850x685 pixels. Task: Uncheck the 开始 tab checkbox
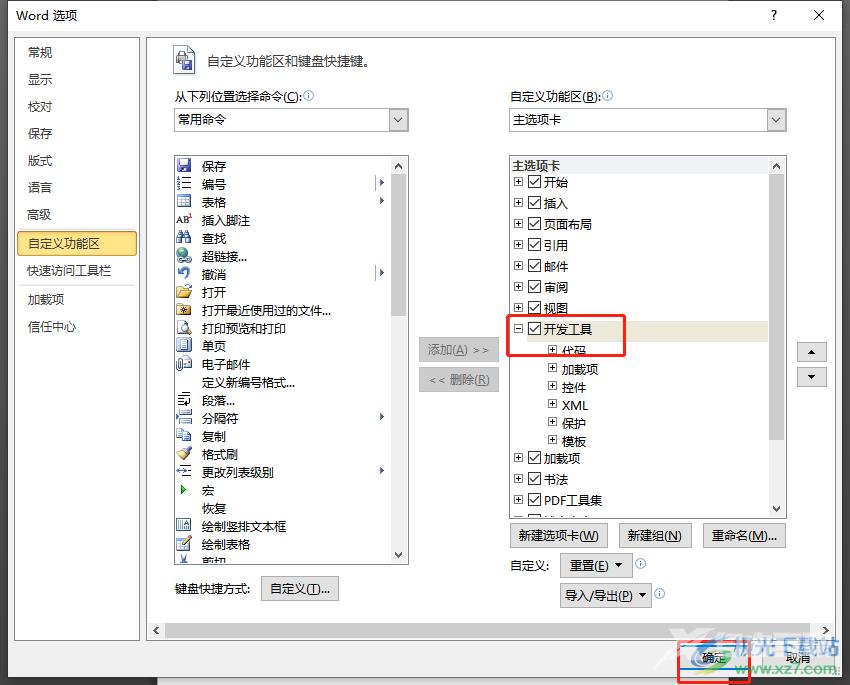(535, 182)
